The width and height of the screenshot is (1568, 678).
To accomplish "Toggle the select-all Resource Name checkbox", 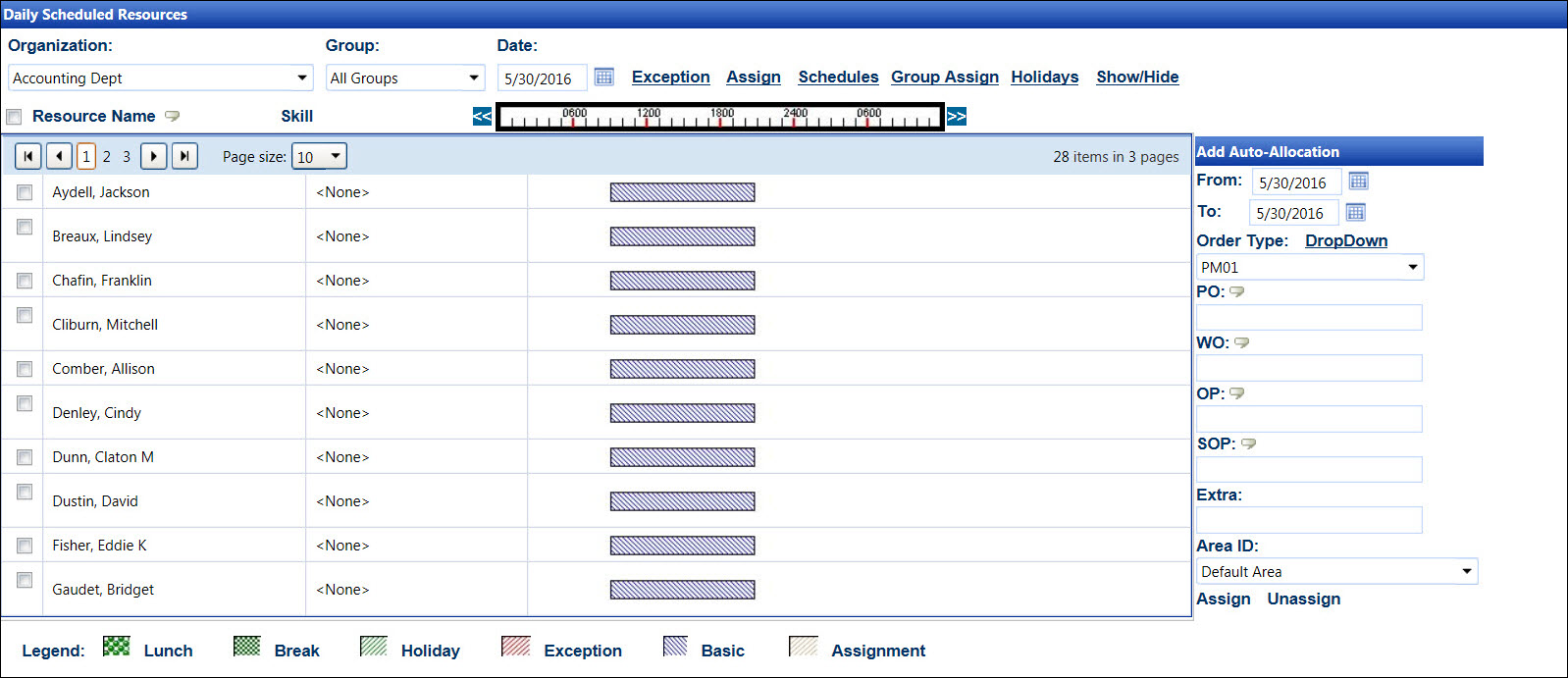I will 14,117.
